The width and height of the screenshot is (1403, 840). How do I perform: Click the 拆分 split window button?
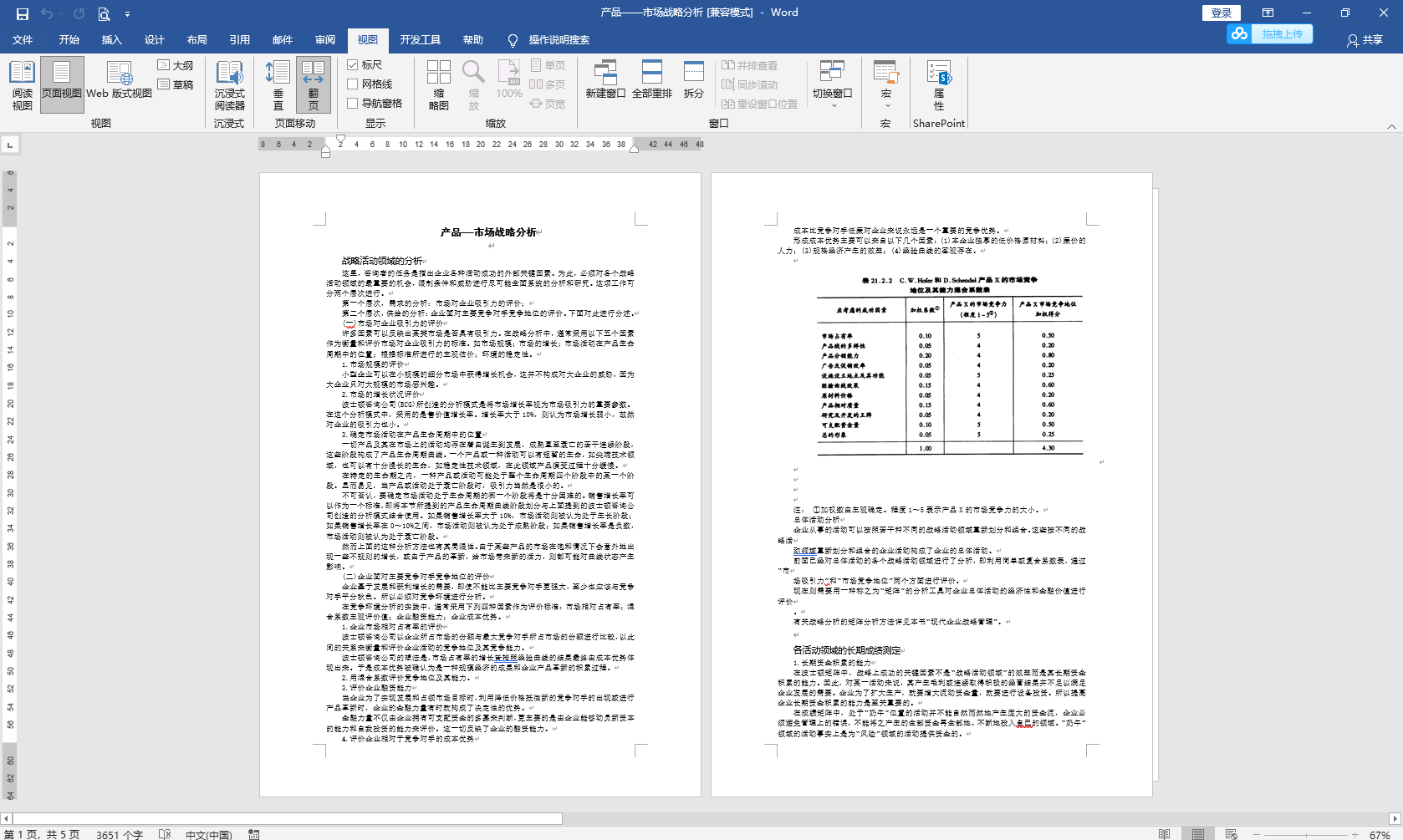coord(694,80)
